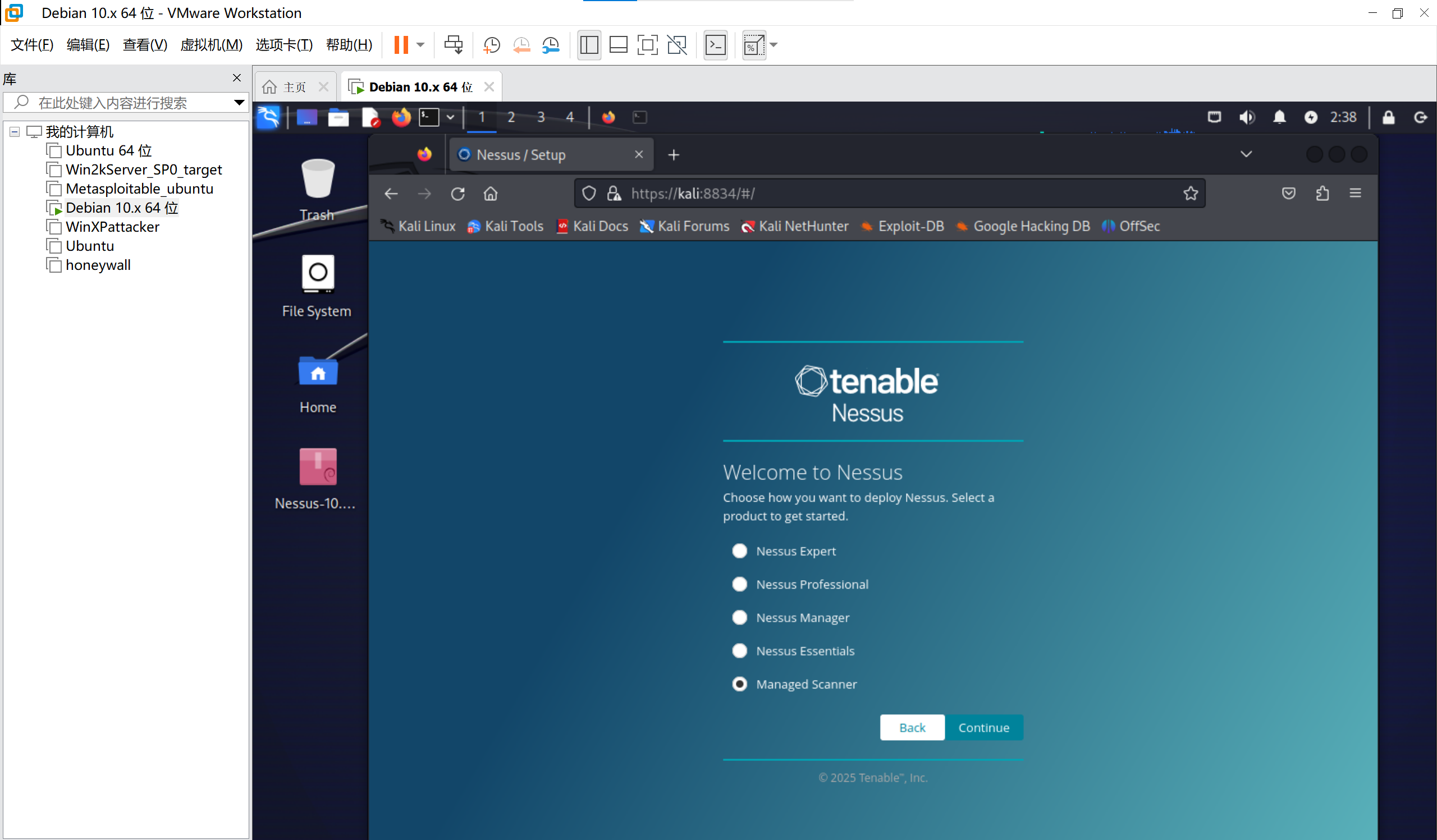Bookmark this page with the star icon
Image resolution: width=1437 pixels, height=840 pixels.
[1190, 194]
